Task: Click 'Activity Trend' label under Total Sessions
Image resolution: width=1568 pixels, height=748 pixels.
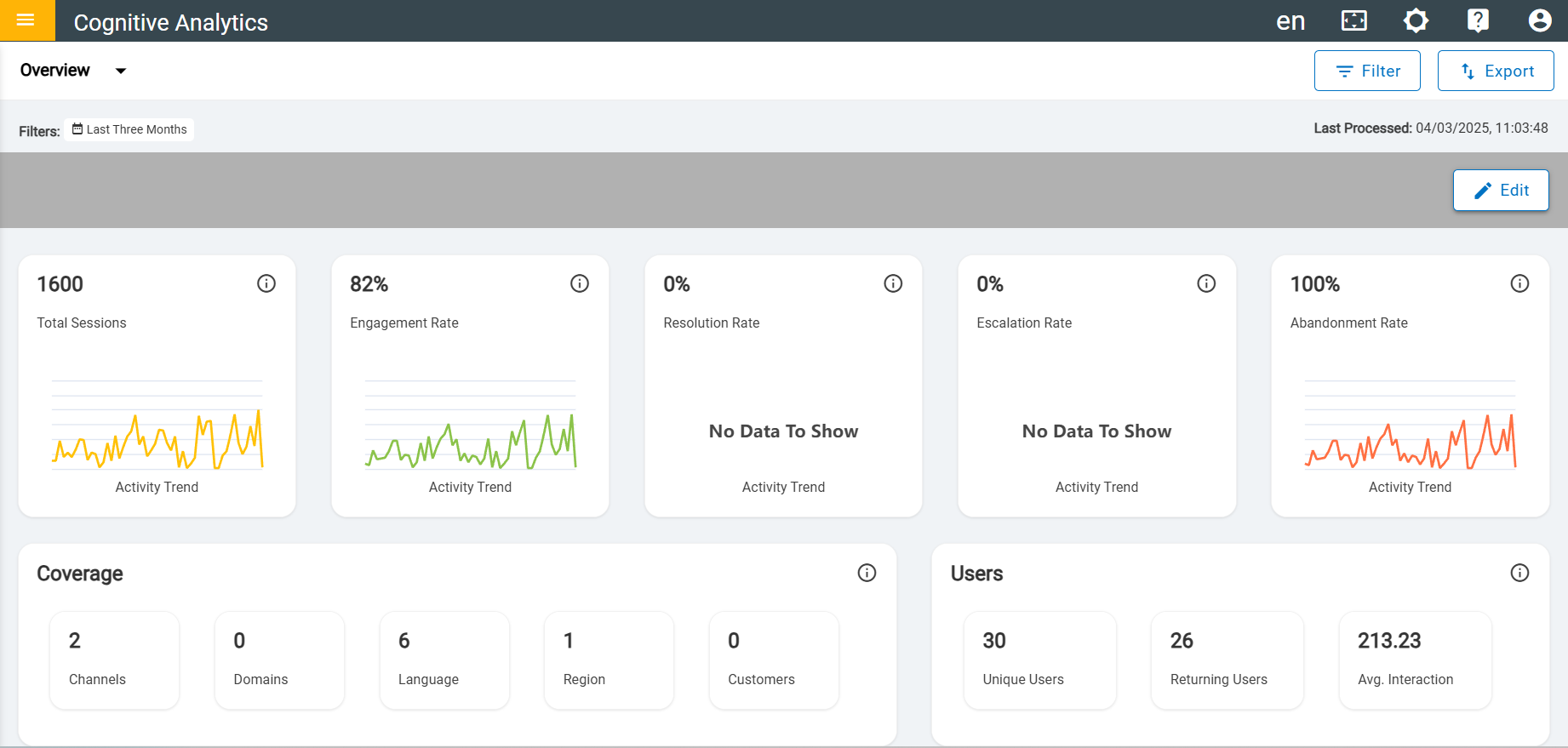Action: 157,487
